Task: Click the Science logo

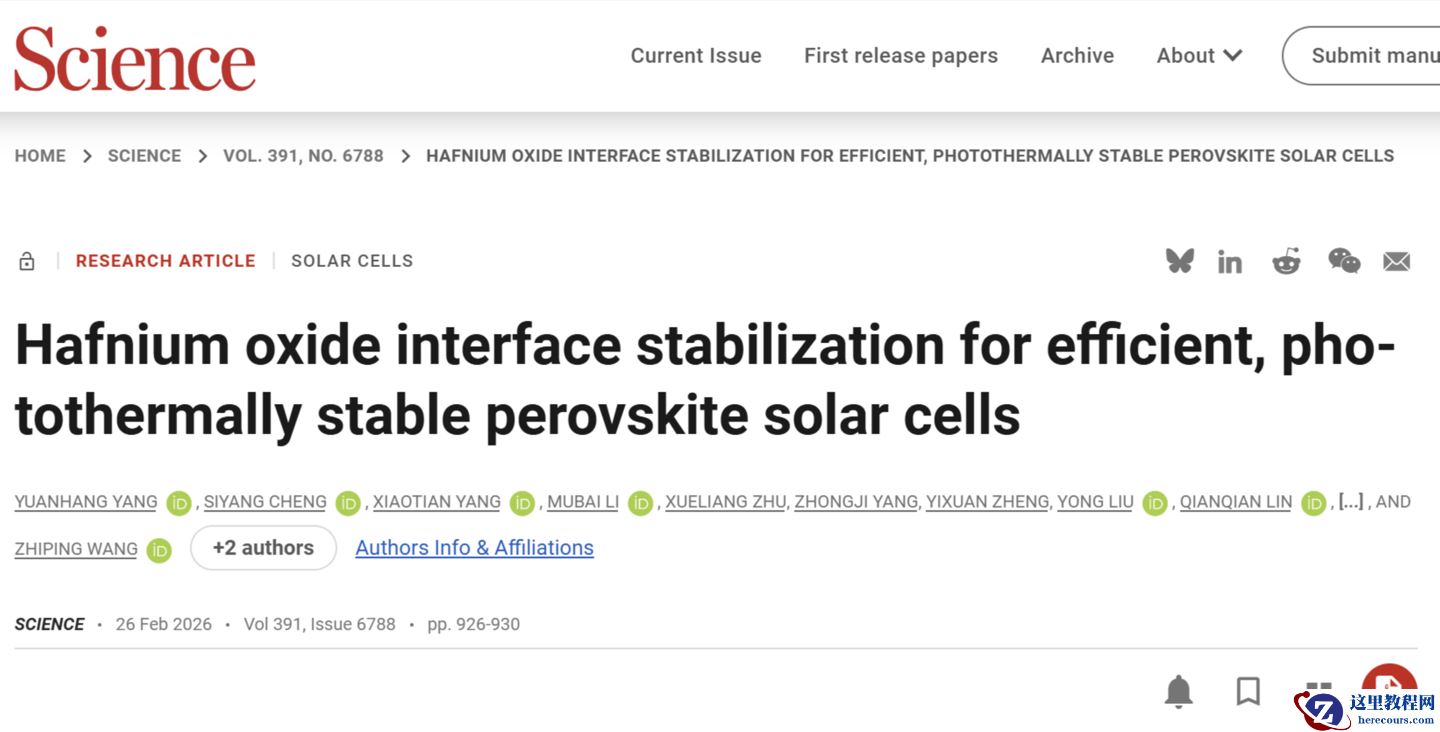Action: pos(135,58)
